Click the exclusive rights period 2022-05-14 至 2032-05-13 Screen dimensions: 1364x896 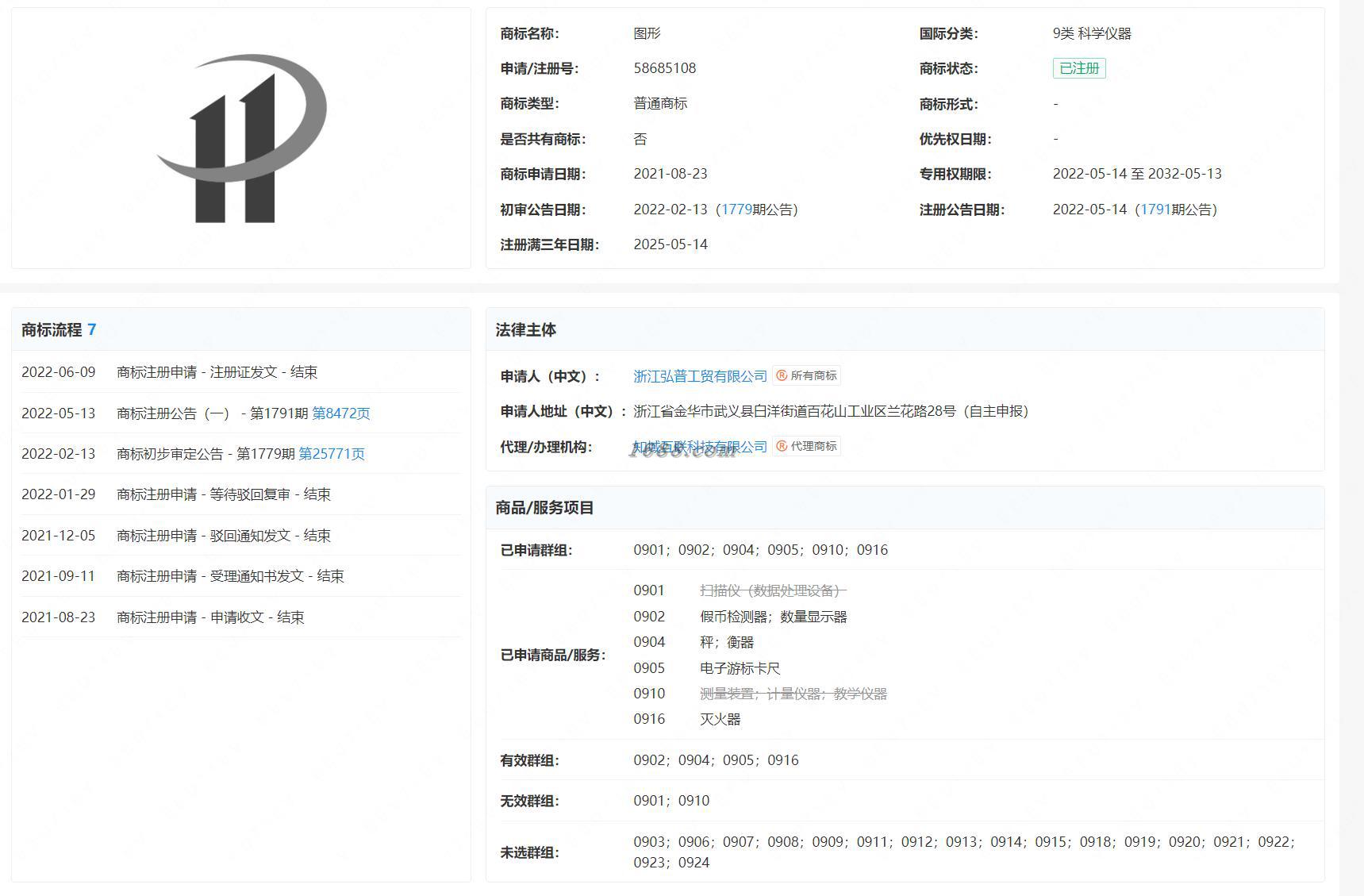(x=1137, y=174)
